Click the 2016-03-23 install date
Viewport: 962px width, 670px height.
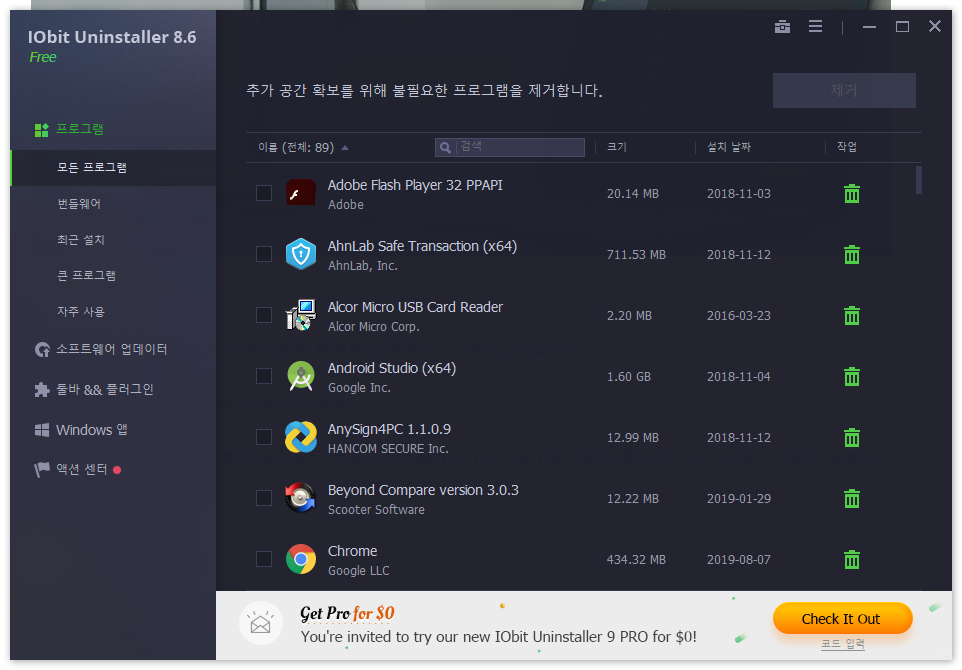pyautogui.click(x=739, y=315)
